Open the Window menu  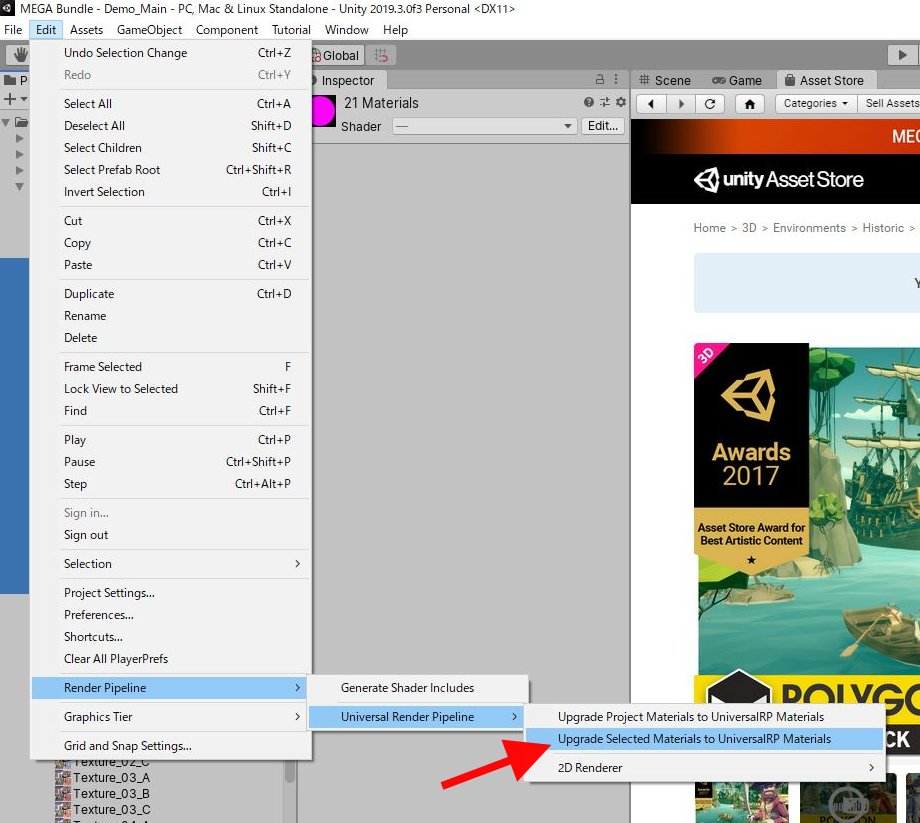346,29
